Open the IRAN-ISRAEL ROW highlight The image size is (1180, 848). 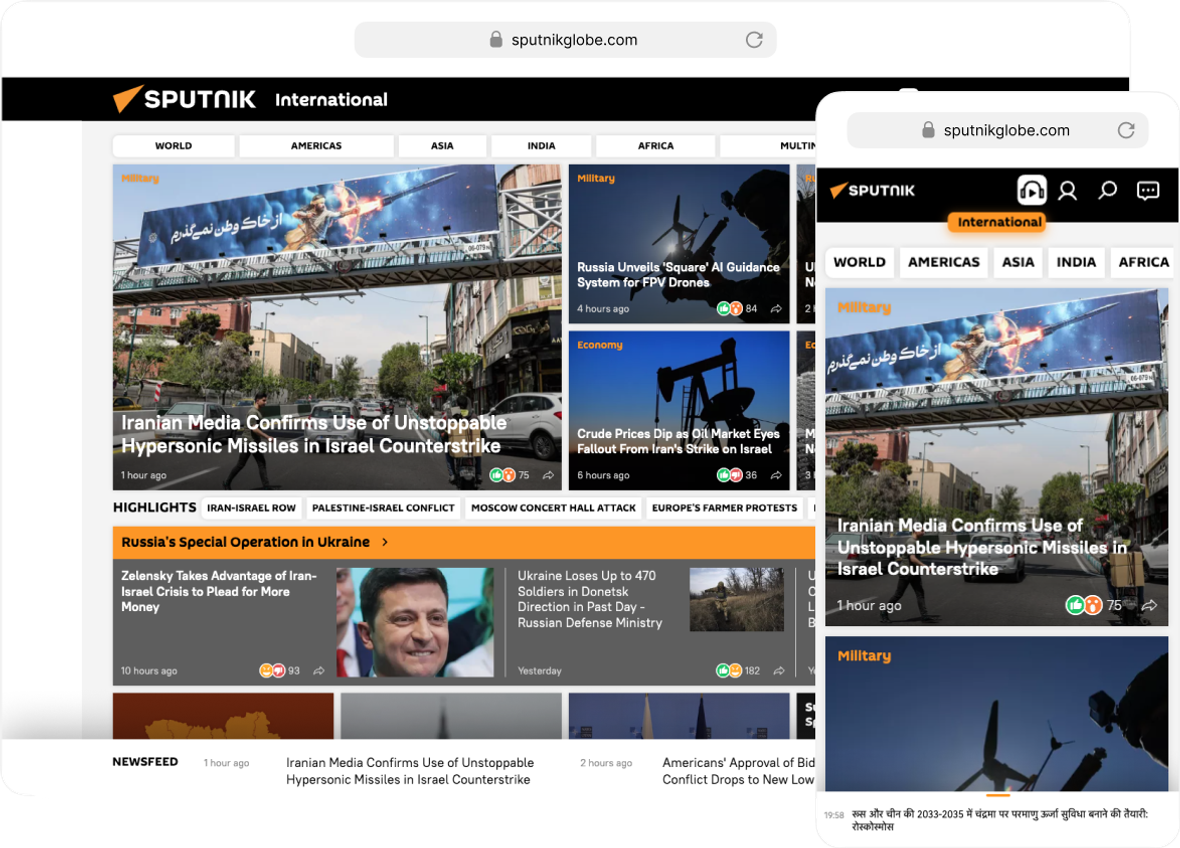pyautogui.click(x=251, y=508)
